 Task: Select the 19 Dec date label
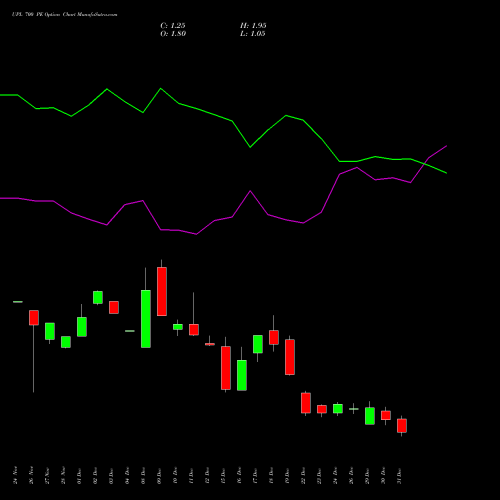pos(287,476)
